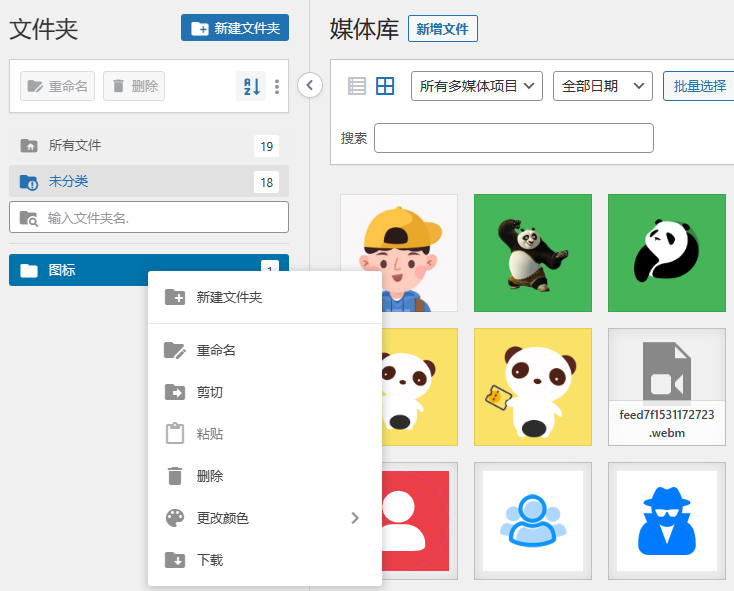Click the folder-arrow icon beside 剪切
Screen dimensions: 734x591
175,392
